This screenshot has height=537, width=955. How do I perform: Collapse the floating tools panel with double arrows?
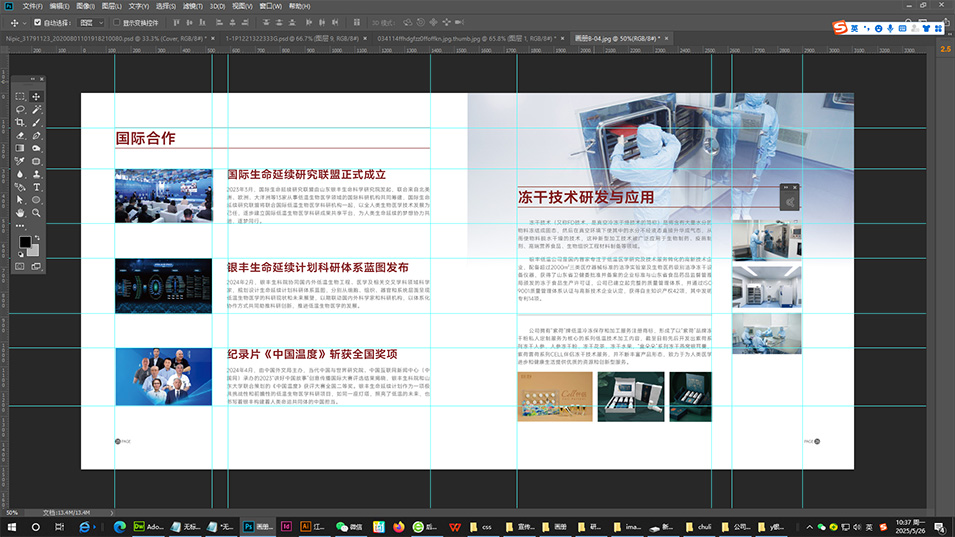(x=32, y=79)
